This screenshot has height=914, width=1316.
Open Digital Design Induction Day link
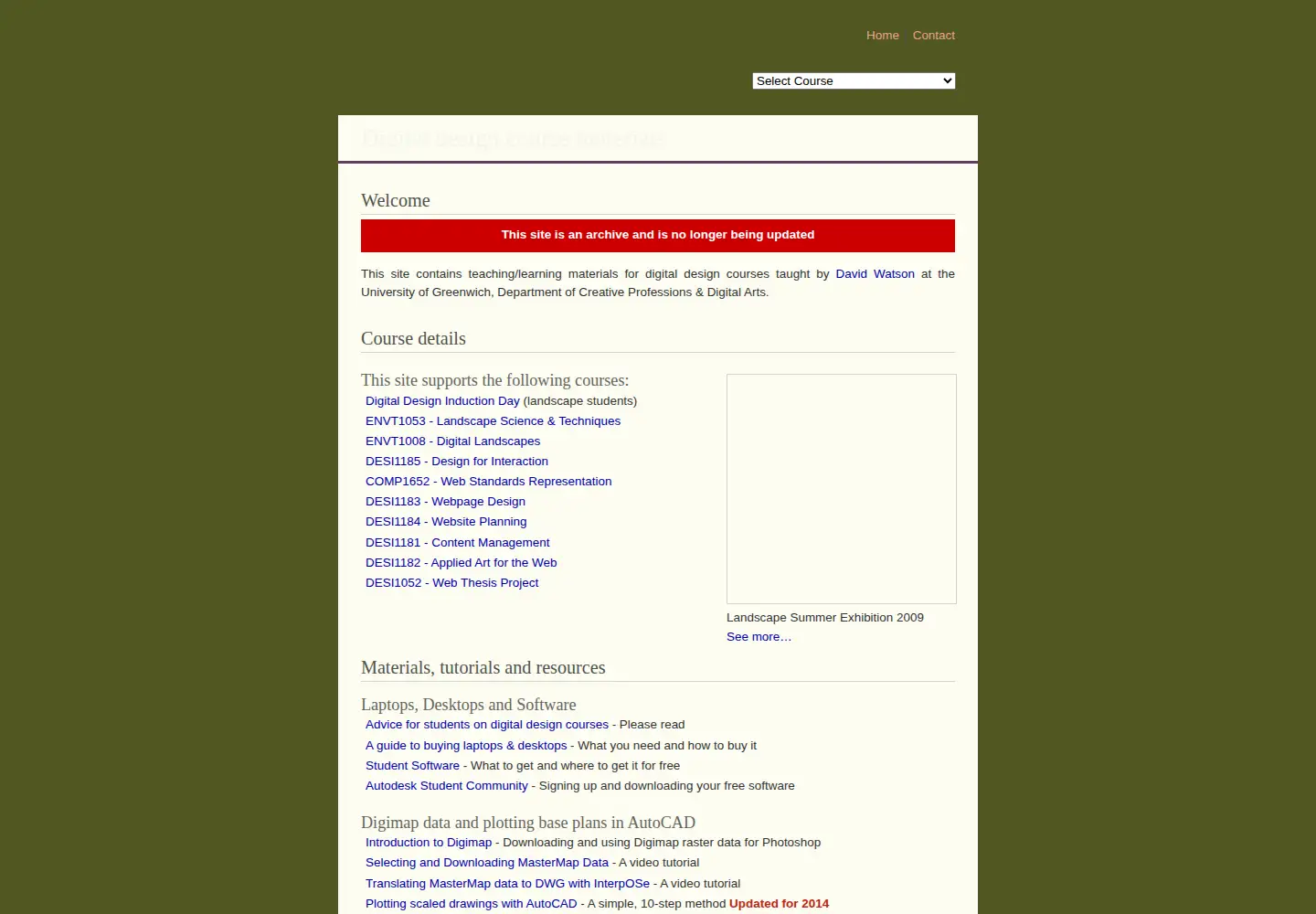(x=442, y=401)
